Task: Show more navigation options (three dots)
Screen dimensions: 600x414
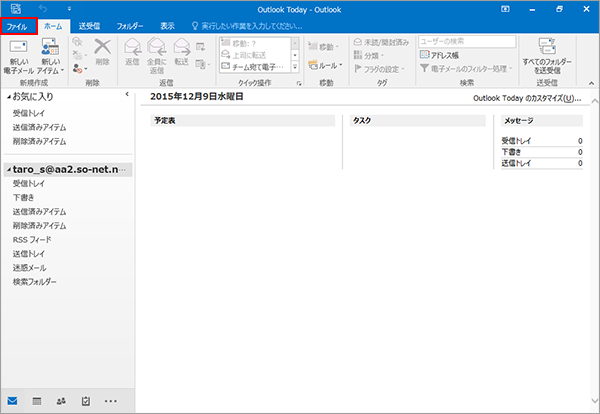Action: click(111, 400)
